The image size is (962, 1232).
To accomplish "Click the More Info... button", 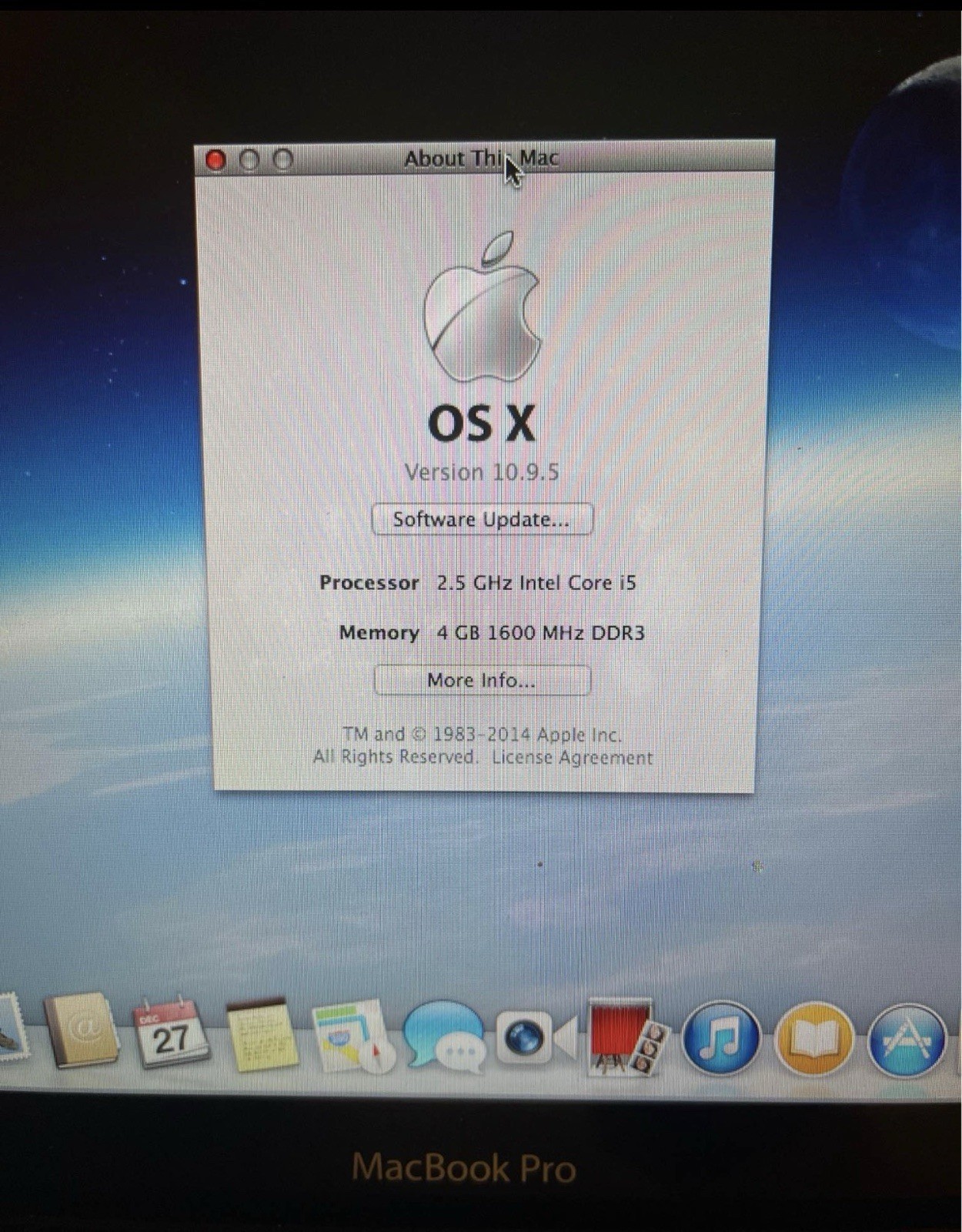I will (x=483, y=681).
